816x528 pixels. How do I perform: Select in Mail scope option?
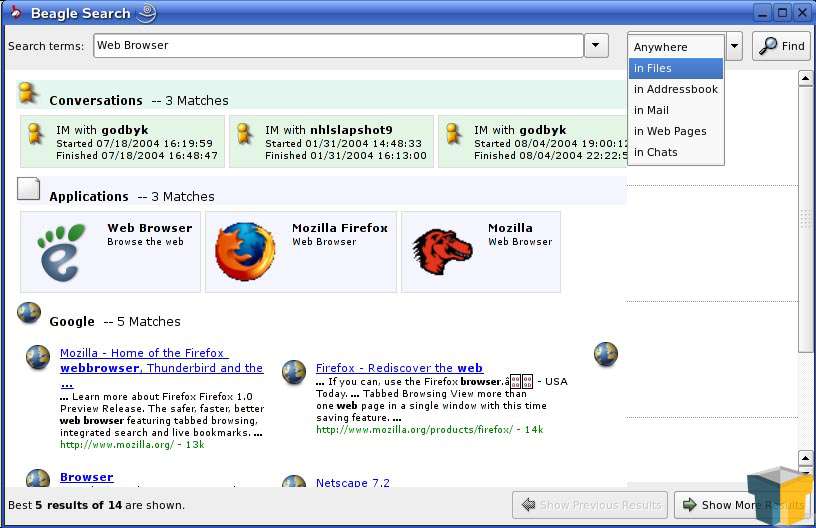coord(675,110)
